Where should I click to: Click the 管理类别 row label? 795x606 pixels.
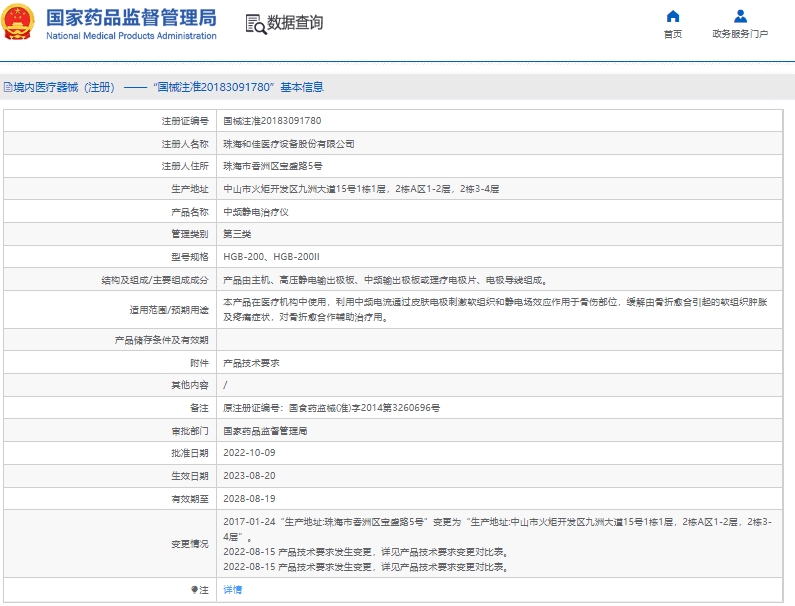pyautogui.click(x=190, y=234)
